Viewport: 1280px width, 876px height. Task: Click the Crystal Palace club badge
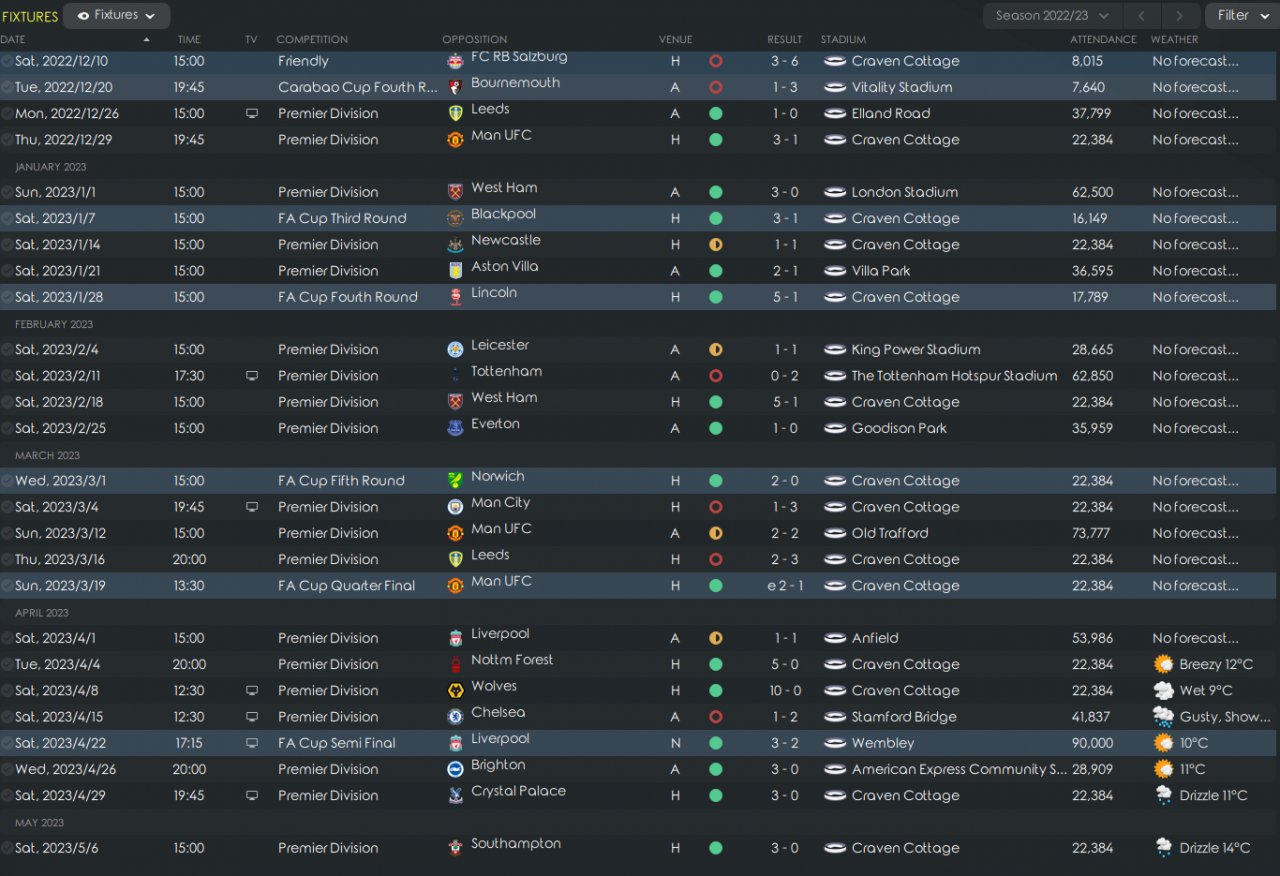pos(455,796)
